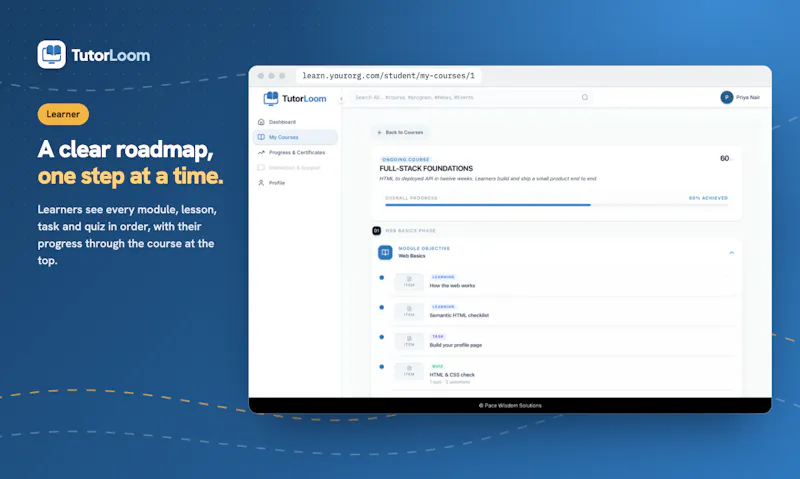Collapse the sidebar with the chevron arrow

pyautogui.click(x=341, y=99)
